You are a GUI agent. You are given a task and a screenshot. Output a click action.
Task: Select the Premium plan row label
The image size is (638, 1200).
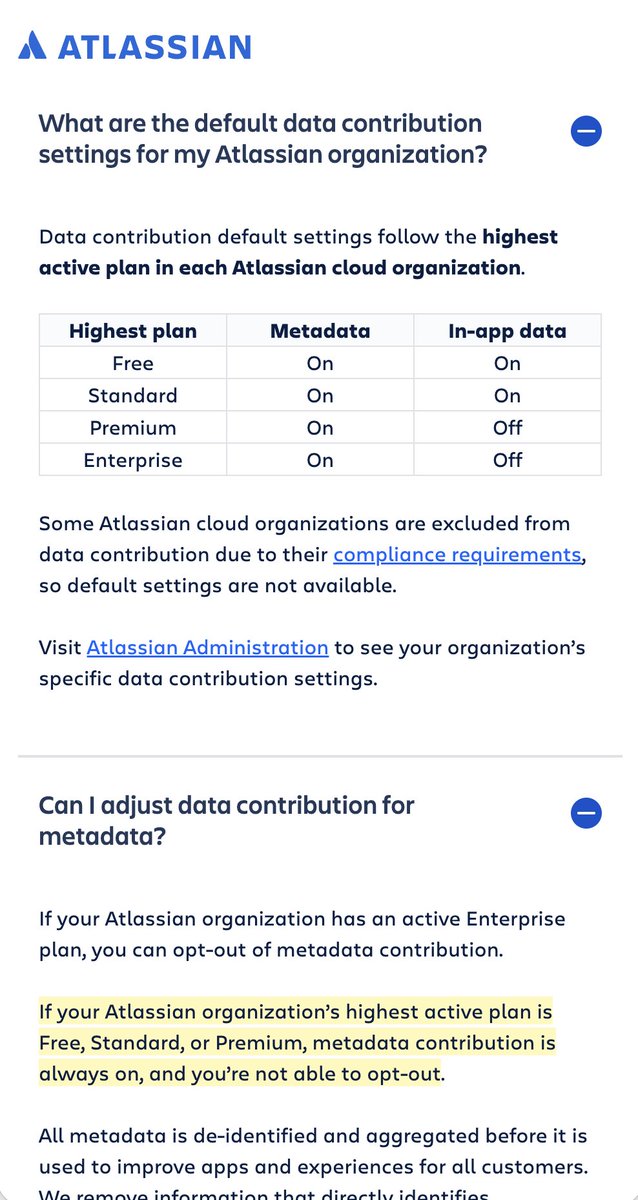point(133,428)
